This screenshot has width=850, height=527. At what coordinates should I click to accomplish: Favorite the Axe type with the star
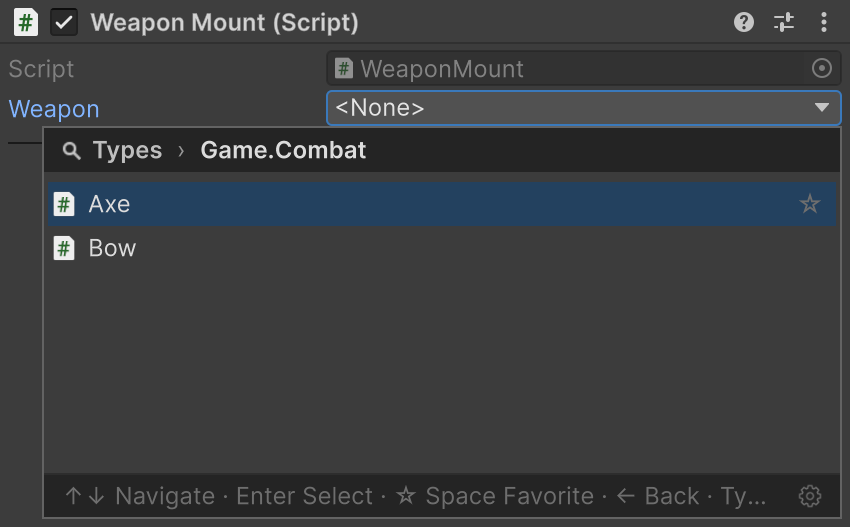(810, 204)
